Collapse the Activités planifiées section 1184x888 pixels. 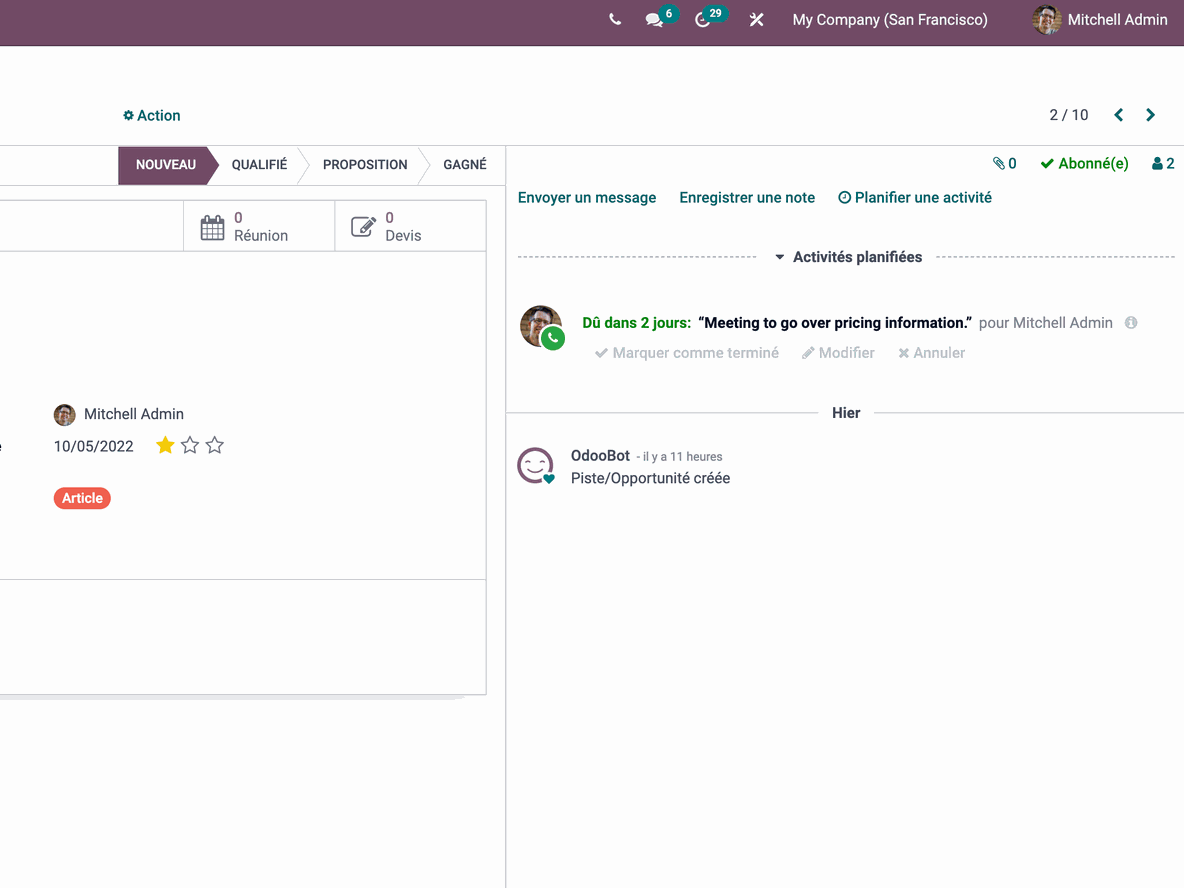point(780,256)
